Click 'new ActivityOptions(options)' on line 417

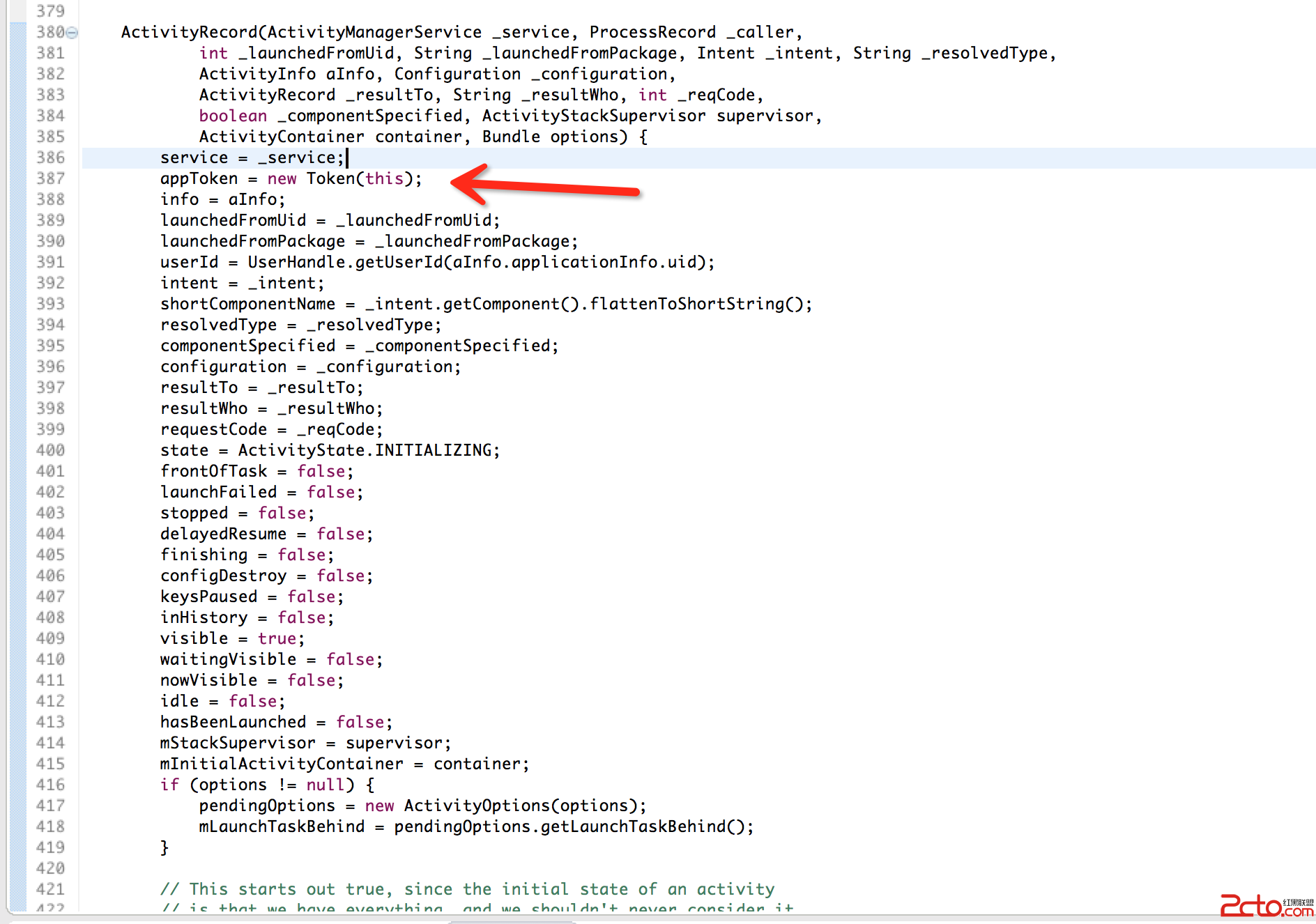[x=501, y=806]
